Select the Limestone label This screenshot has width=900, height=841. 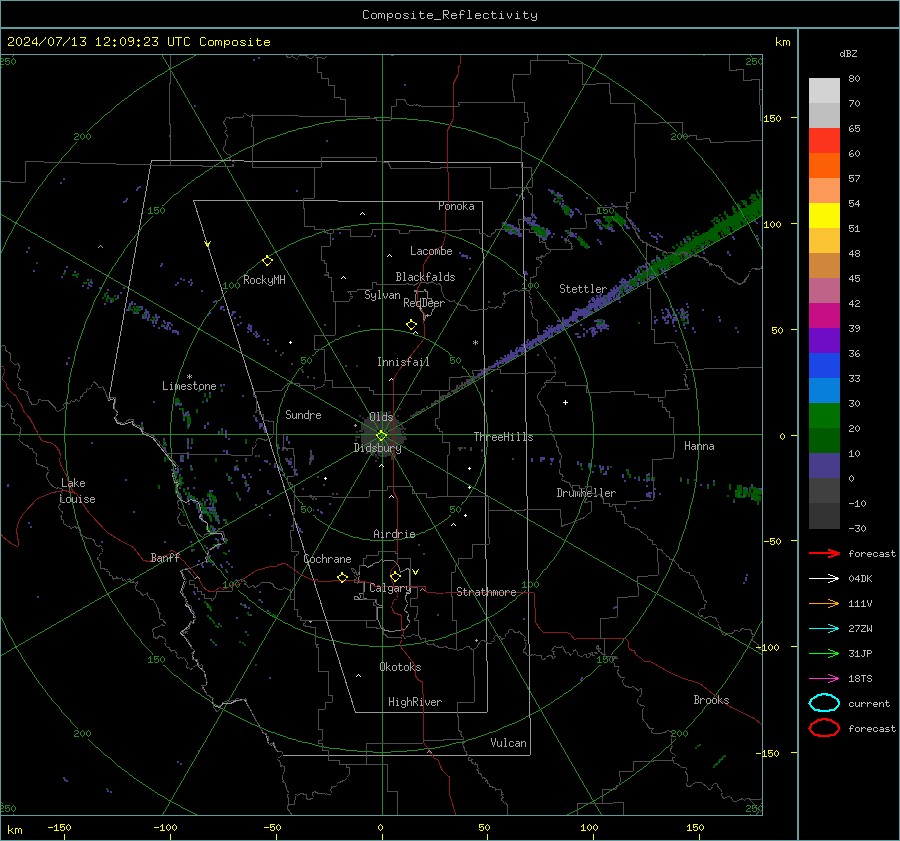coord(189,386)
